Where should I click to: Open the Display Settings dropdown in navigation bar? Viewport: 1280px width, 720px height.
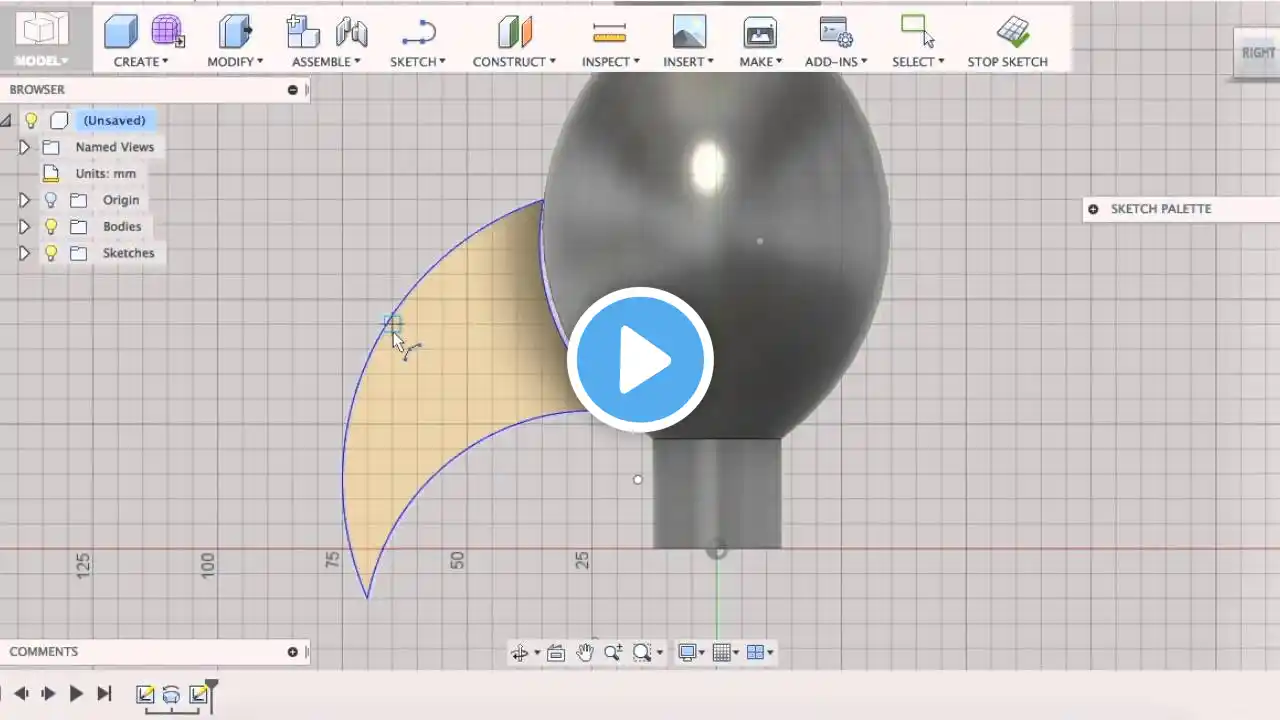tap(692, 653)
